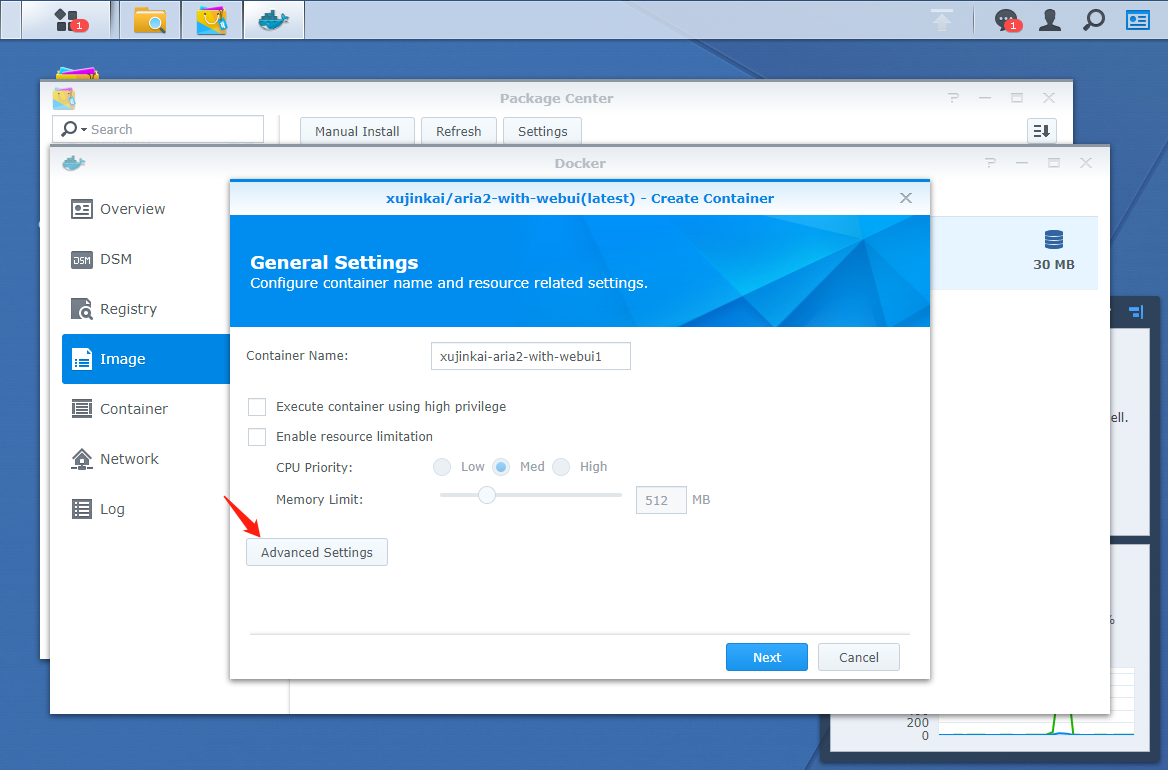Click Next to continue container creation
This screenshot has height=770, width=1168.
click(x=766, y=658)
